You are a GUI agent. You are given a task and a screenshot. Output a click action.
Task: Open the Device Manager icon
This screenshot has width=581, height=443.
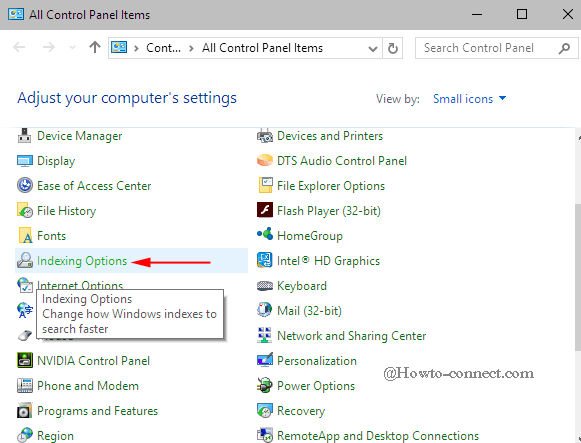[x=24, y=136]
